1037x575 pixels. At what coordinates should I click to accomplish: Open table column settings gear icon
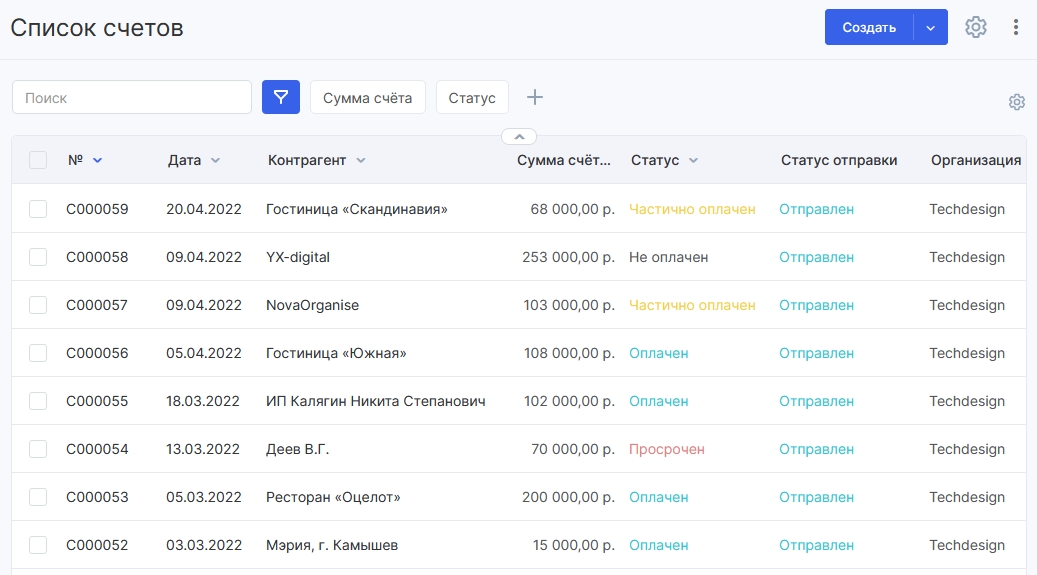(x=1016, y=102)
